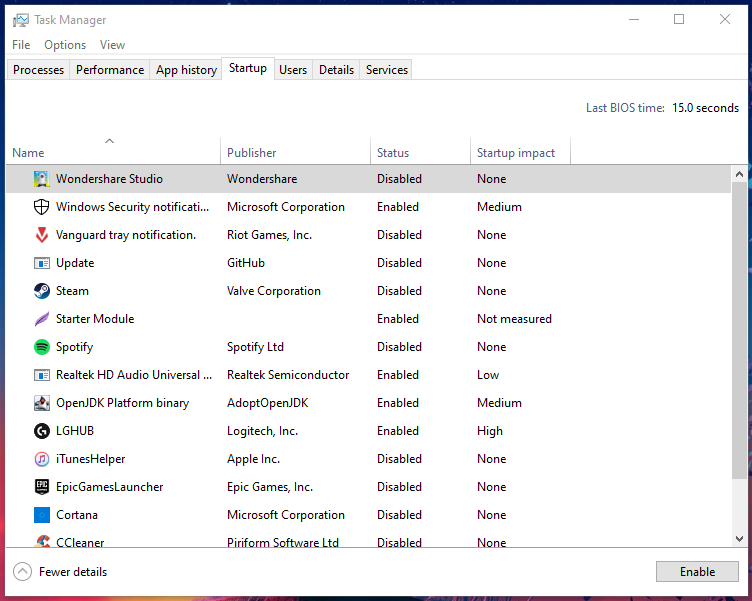Click the GitHub publisher cell
Image resolution: width=752 pixels, height=601 pixels.
click(246, 263)
